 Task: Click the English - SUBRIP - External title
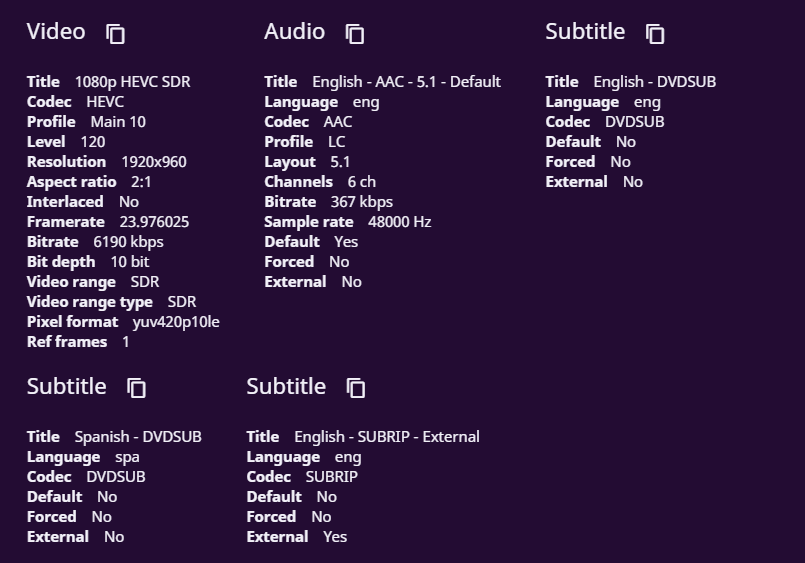click(x=386, y=437)
